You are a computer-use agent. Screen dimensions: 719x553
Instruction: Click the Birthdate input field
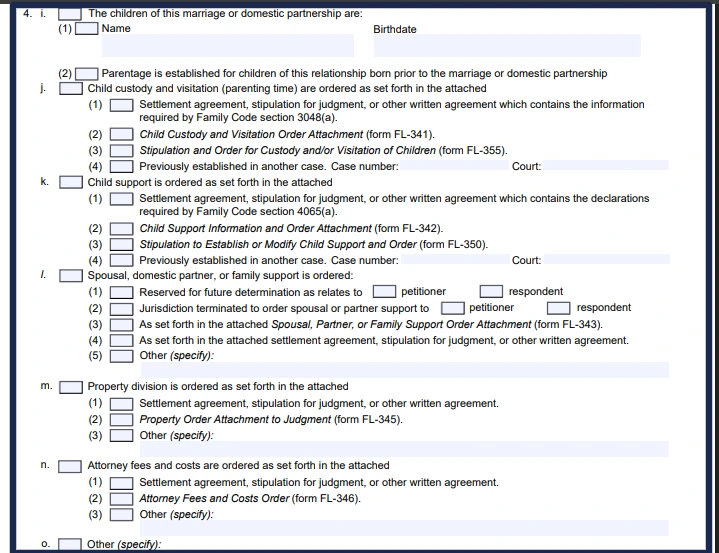point(507,45)
